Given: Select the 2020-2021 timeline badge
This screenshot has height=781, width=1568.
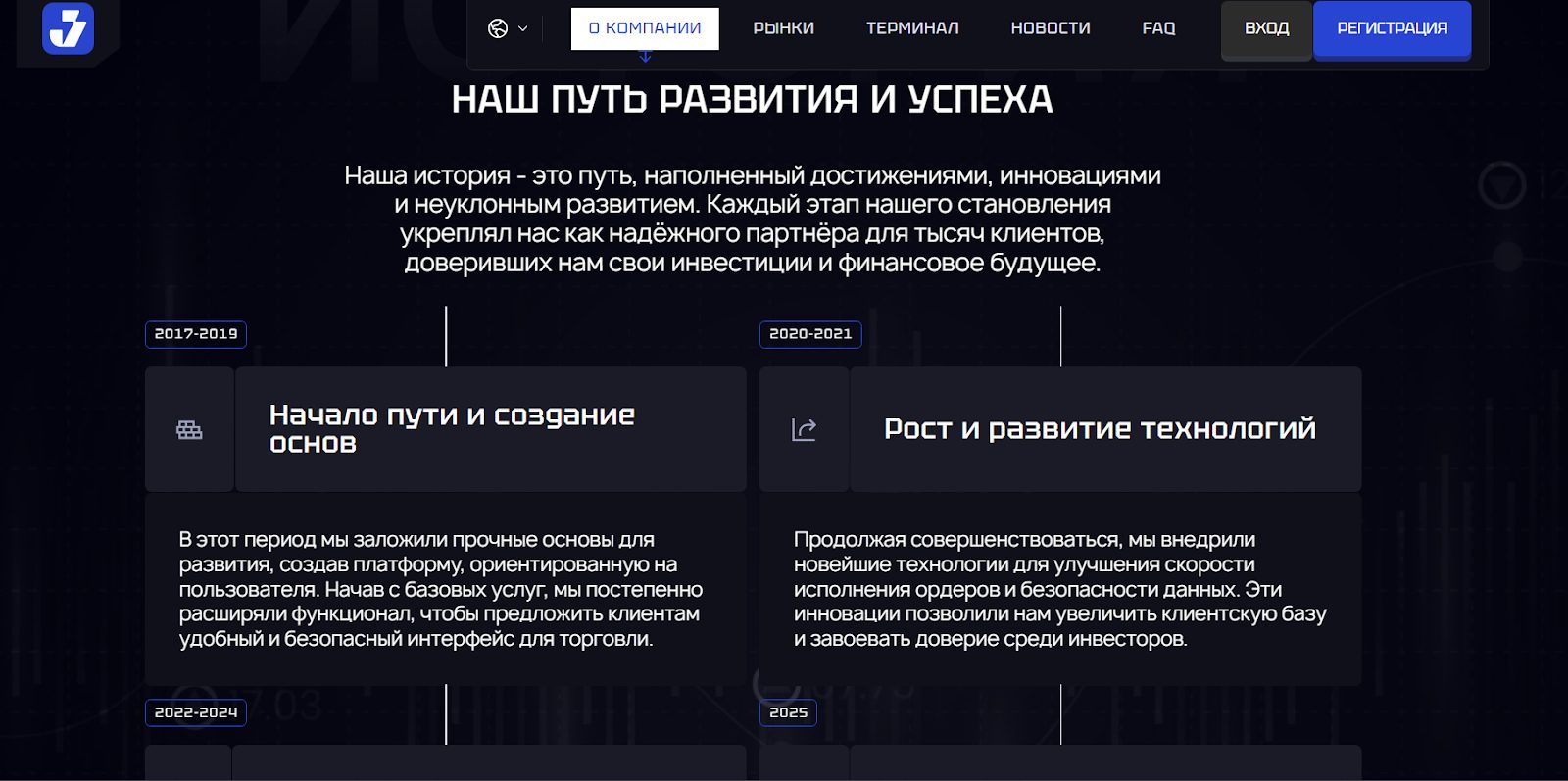Looking at the screenshot, I should pyautogui.click(x=810, y=334).
